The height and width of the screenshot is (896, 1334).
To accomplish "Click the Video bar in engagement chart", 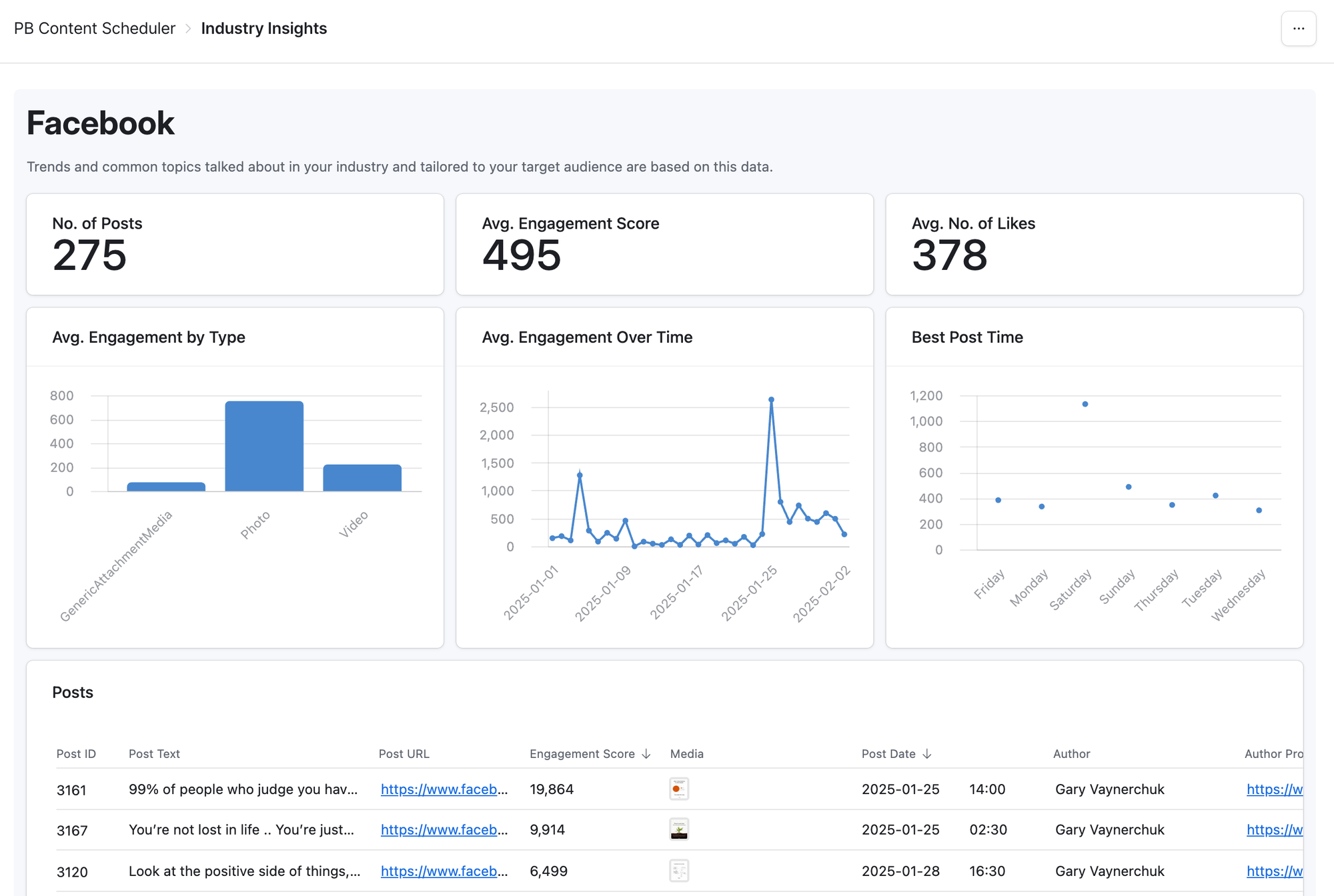I will (x=362, y=478).
